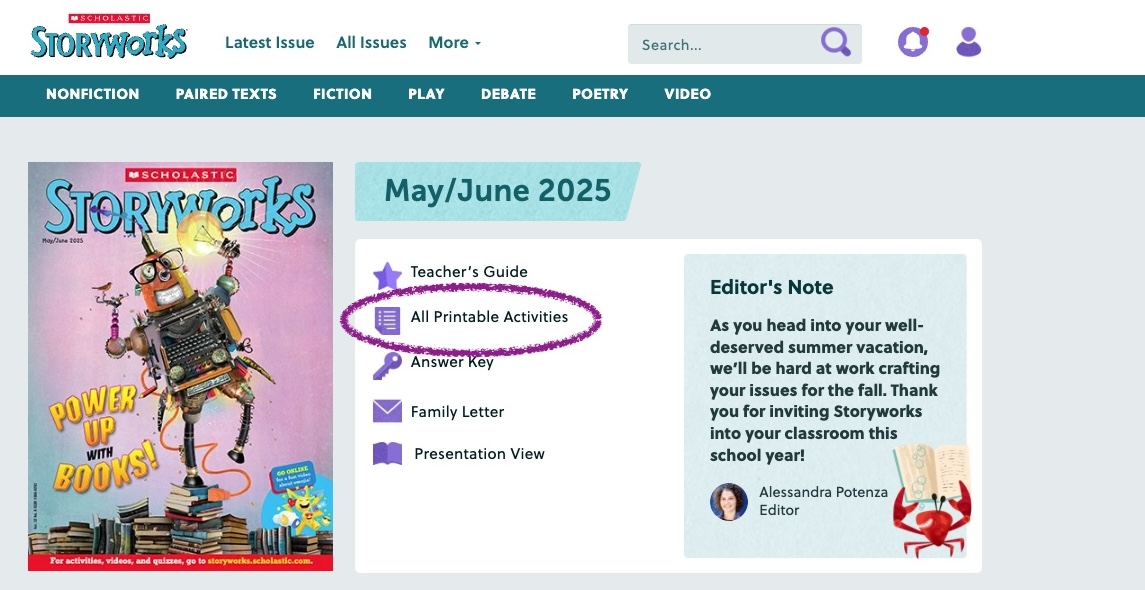
Task: Open the Debate section
Action: click(508, 94)
